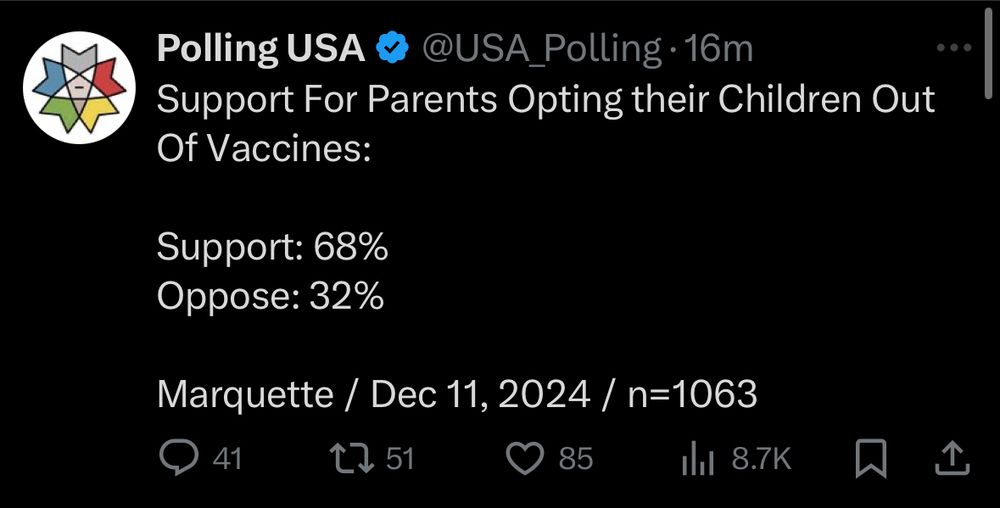Open the Polling USA profile avatar
This screenshot has height=508, width=1000.
coord(79,87)
